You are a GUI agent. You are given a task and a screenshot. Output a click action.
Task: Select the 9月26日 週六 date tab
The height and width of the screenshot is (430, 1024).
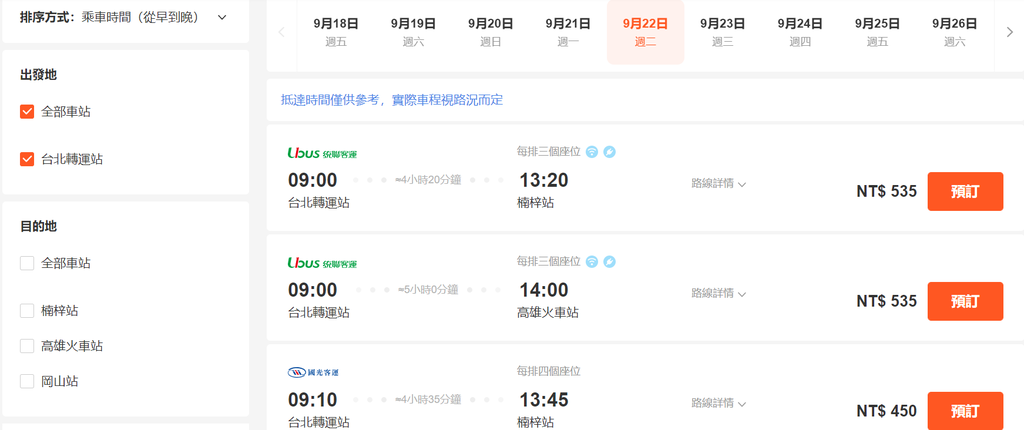coord(955,33)
